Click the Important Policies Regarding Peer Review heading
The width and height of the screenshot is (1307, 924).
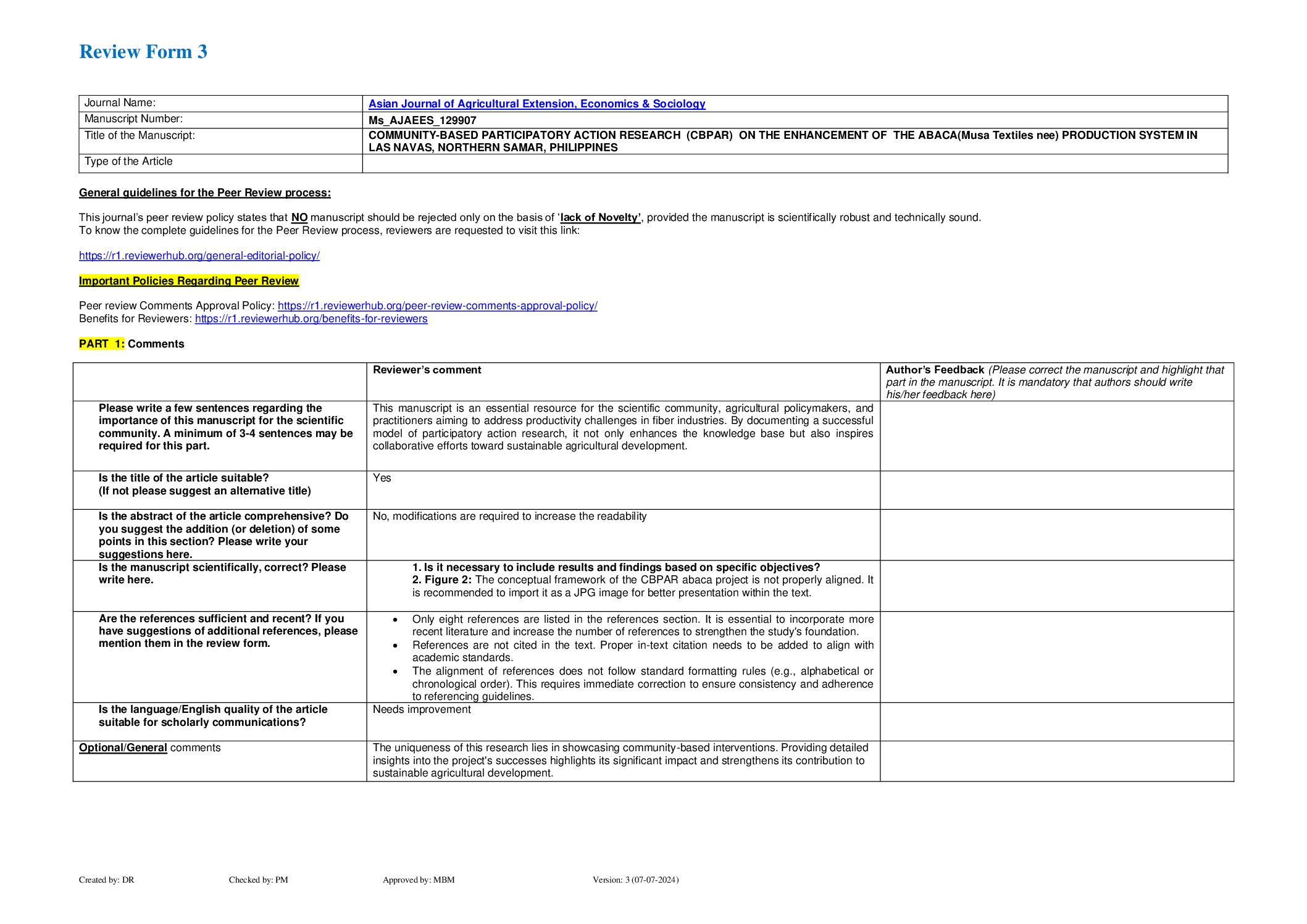tap(188, 281)
